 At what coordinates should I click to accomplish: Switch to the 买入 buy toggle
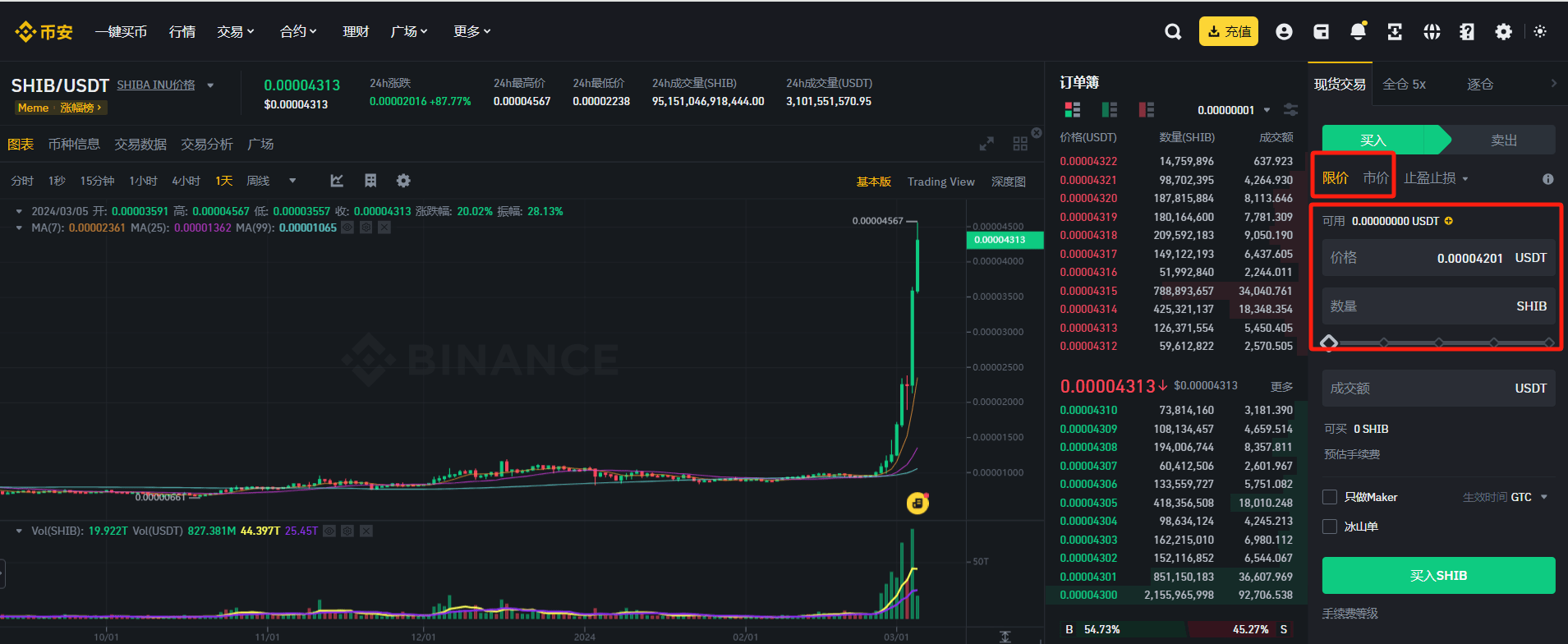[1380, 140]
